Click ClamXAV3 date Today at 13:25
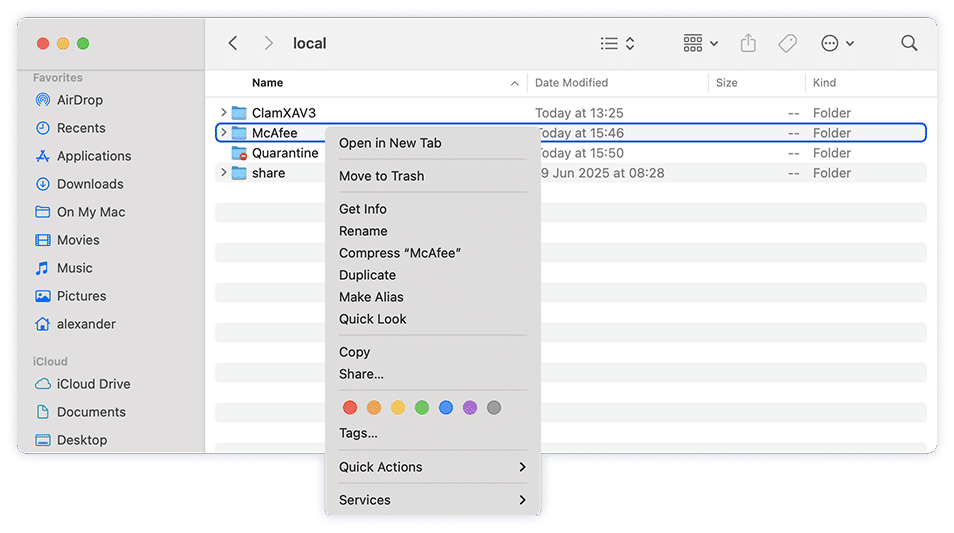 (x=579, y=113)
